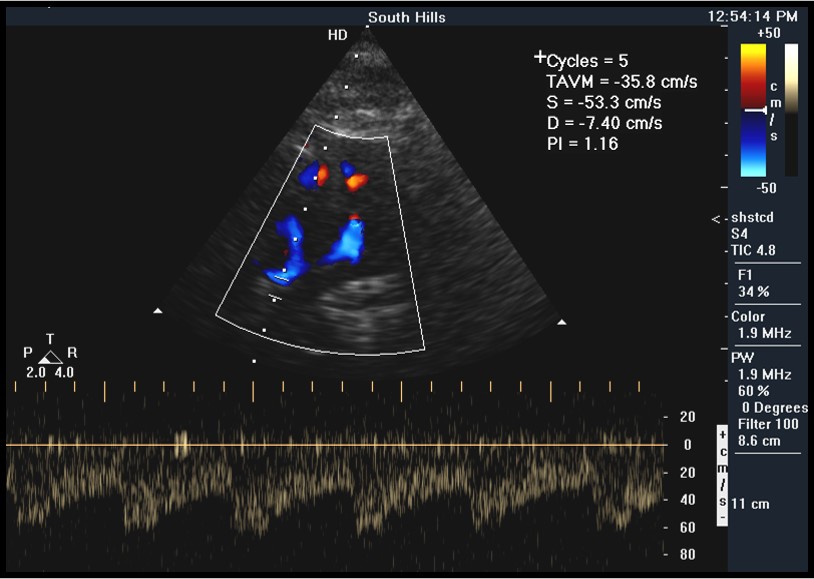Click the HD indicator above the sector
Screen dimensions: 814x579
337,35
